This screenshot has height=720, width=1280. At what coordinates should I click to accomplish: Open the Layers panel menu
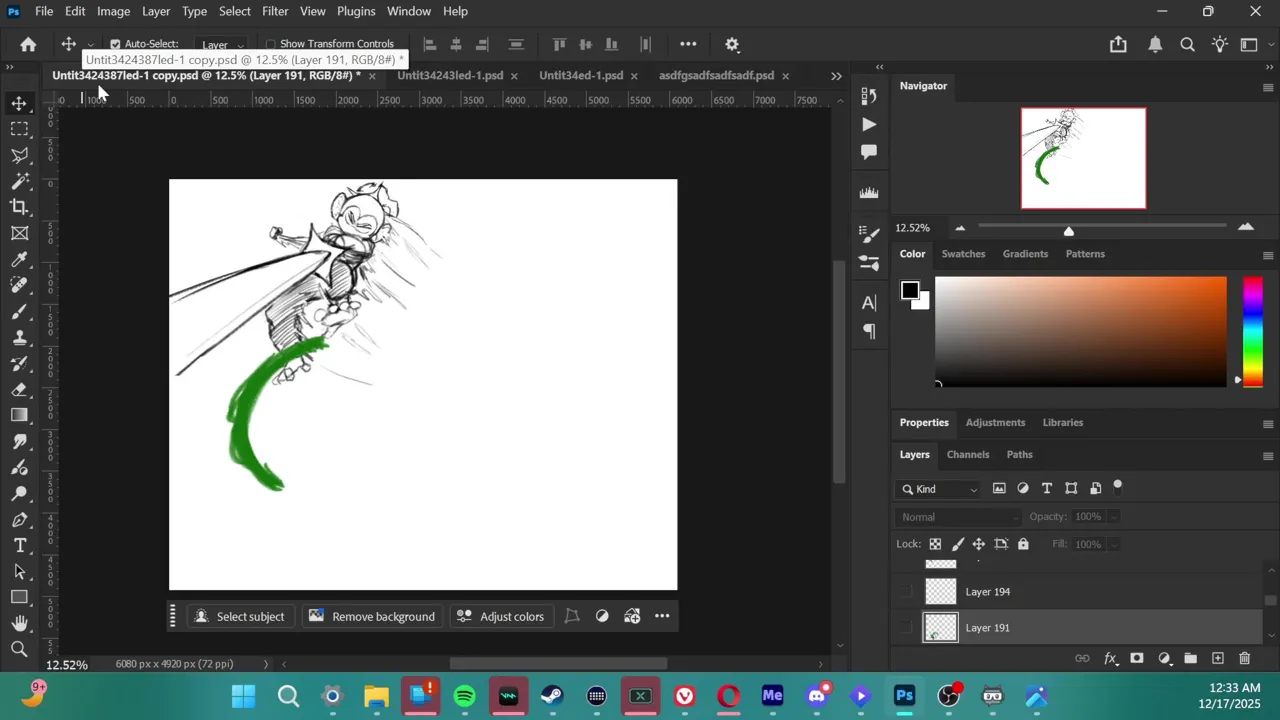coord(1268,456)
